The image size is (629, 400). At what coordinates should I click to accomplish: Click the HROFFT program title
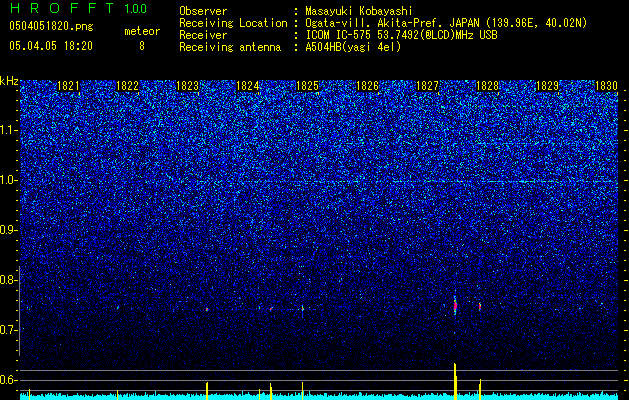click(x=62, y=8)
